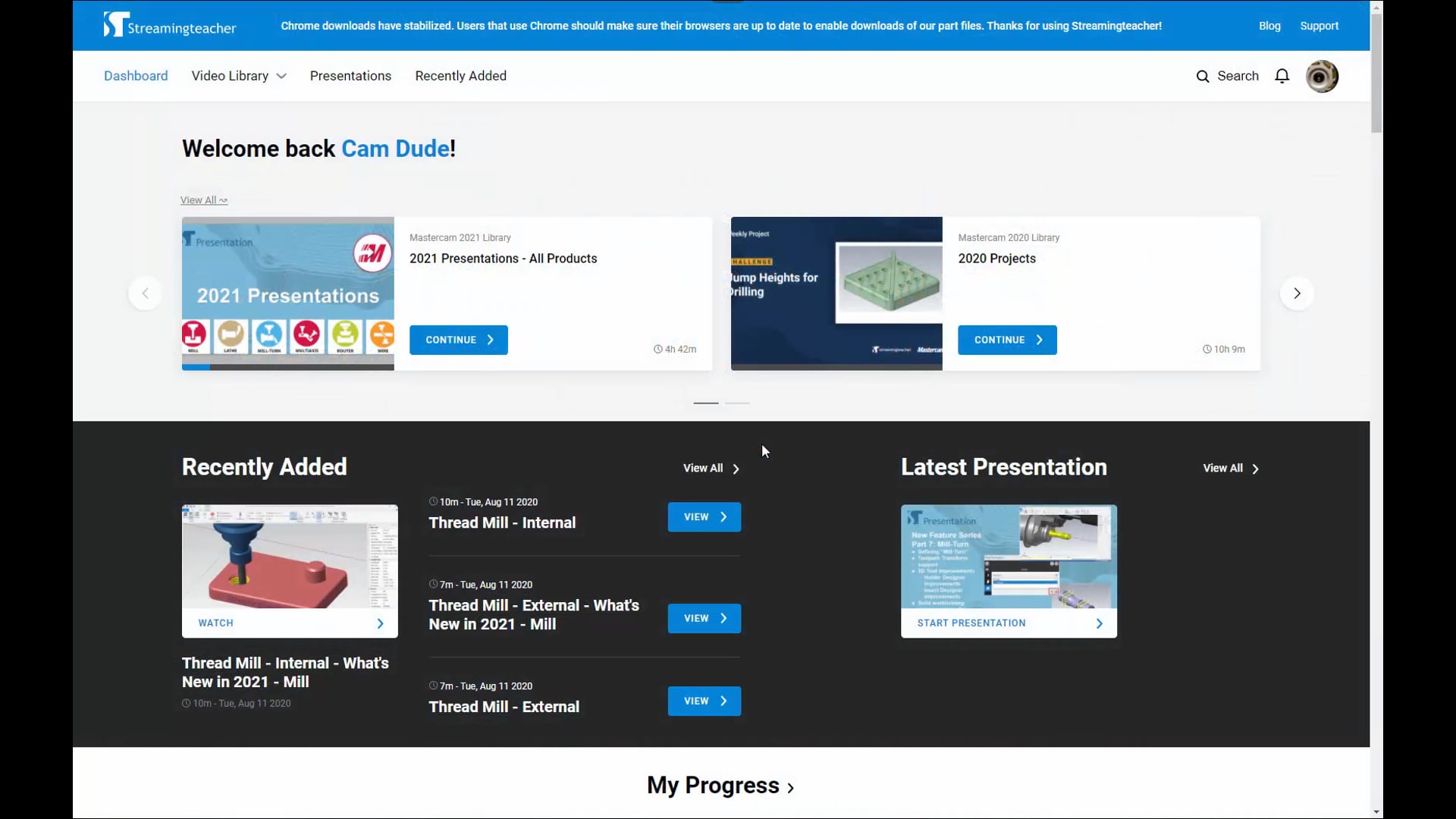Viewport: 1456px width, 819px height.
Task: Open the Latest Presentation Mill-Turn thumbnail
Action: 1009,557
